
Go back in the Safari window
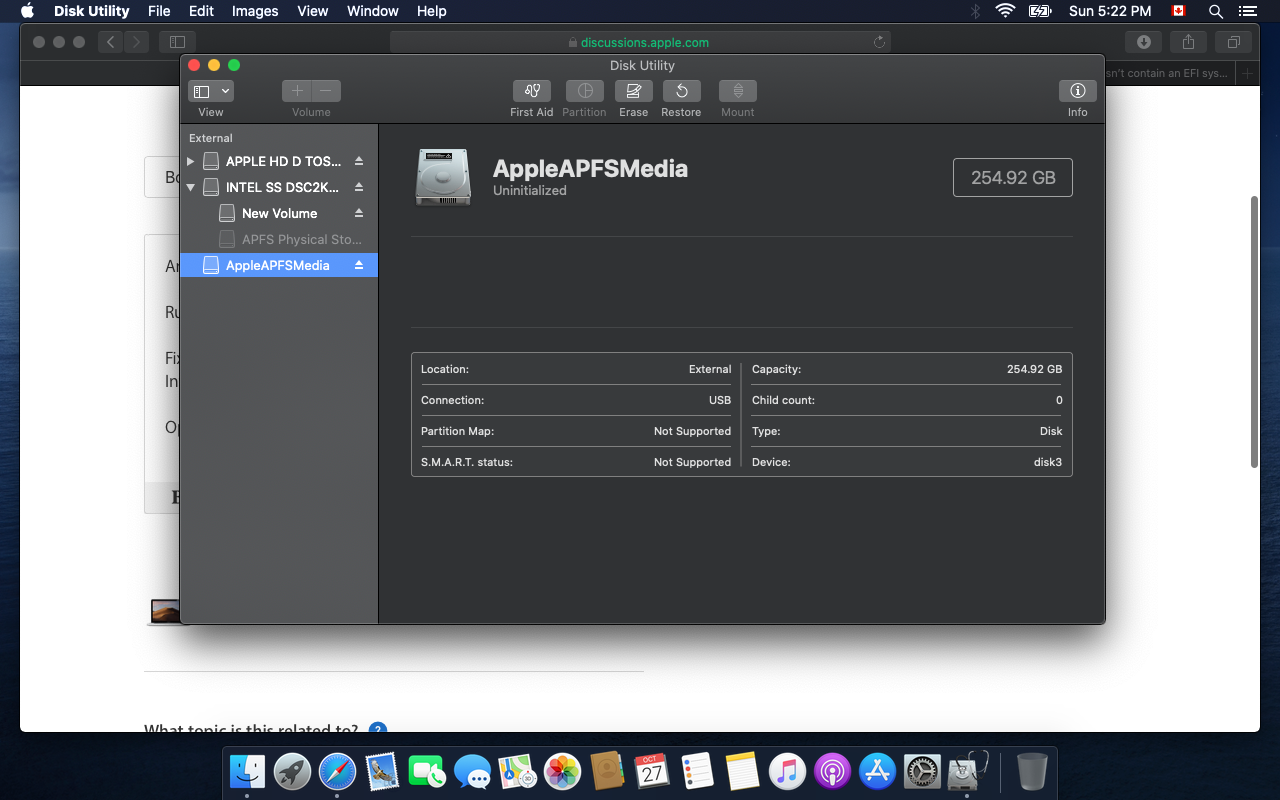click(x=110, y=42)
